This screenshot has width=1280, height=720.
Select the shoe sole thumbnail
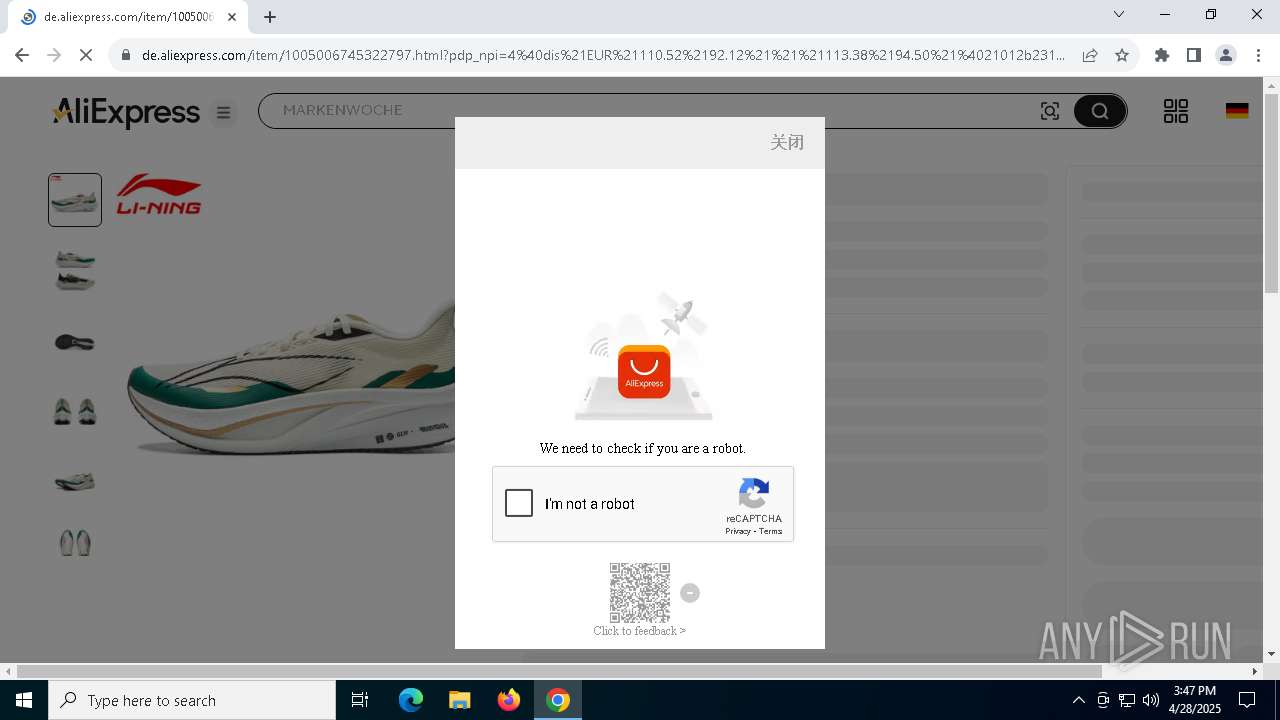tap(75, 342)
